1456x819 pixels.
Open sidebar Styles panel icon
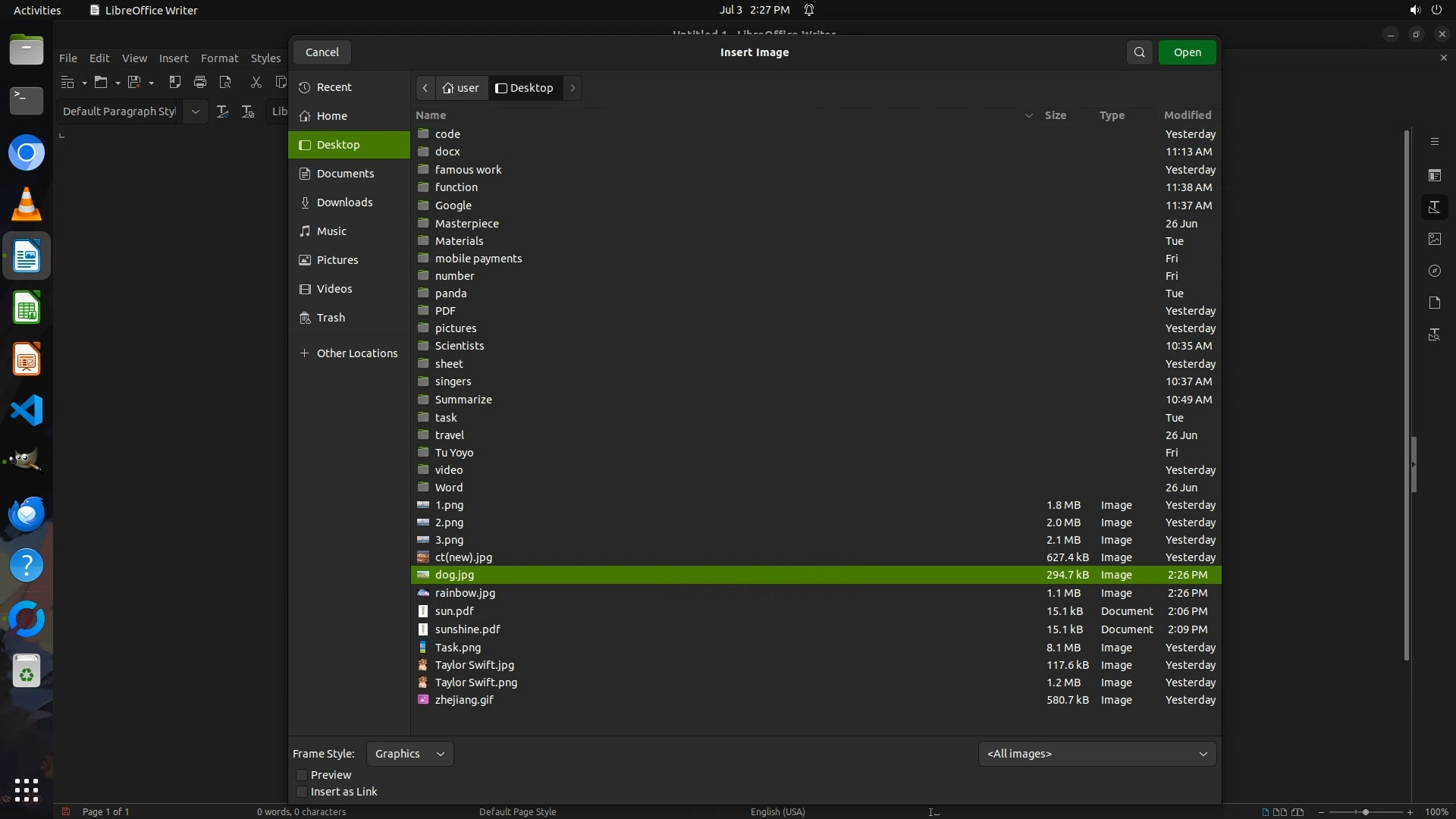[x=1434, y=207]
